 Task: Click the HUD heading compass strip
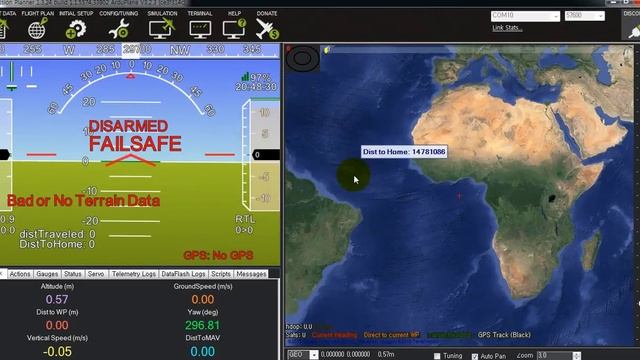[x=140, y=50]
